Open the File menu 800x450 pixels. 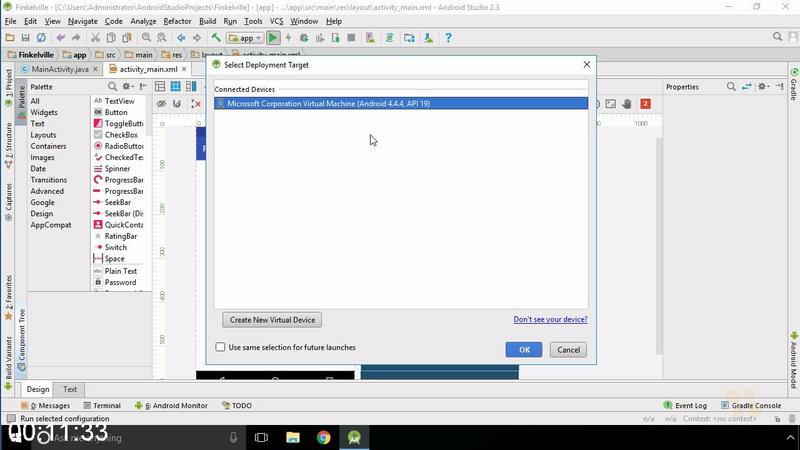pyautogui.click(x=10, y=21)
